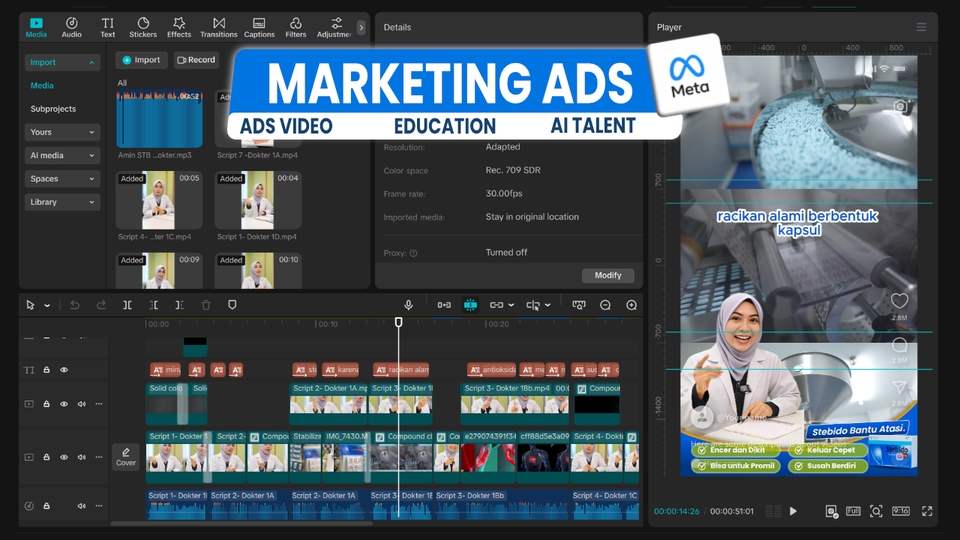Toggle the preview axis icon
The image size is (960, 540).
point(533,305)
